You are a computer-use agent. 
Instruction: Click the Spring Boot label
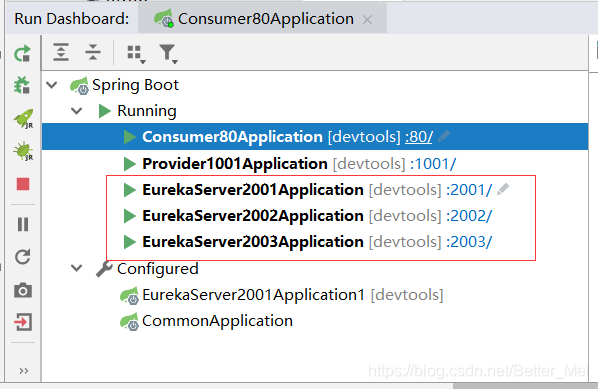click(135, 85)
